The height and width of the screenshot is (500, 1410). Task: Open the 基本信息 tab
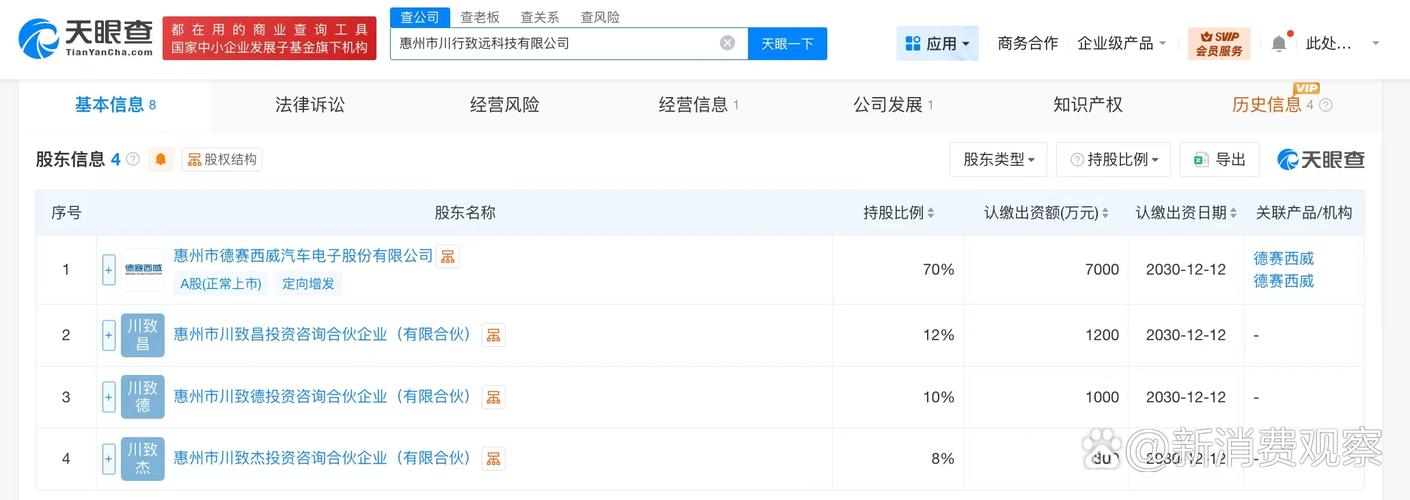[115, 104]
